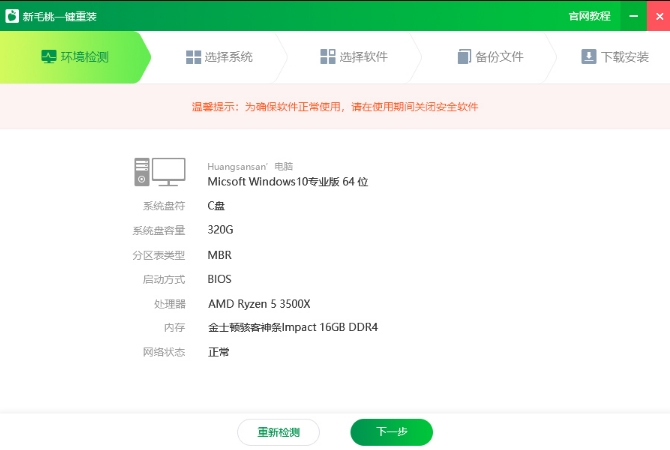Click the 内存 label
This screenshot has width=670, height=450.
click(175, 328)
